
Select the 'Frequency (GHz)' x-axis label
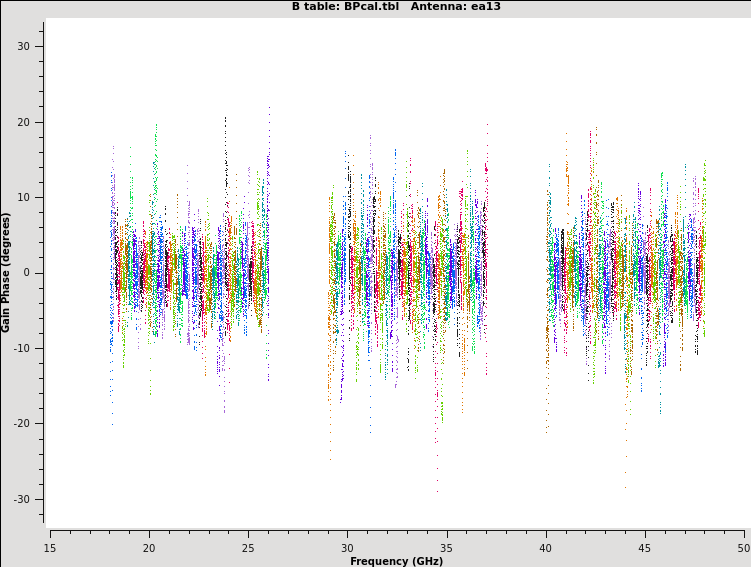(x=396, y=561)
